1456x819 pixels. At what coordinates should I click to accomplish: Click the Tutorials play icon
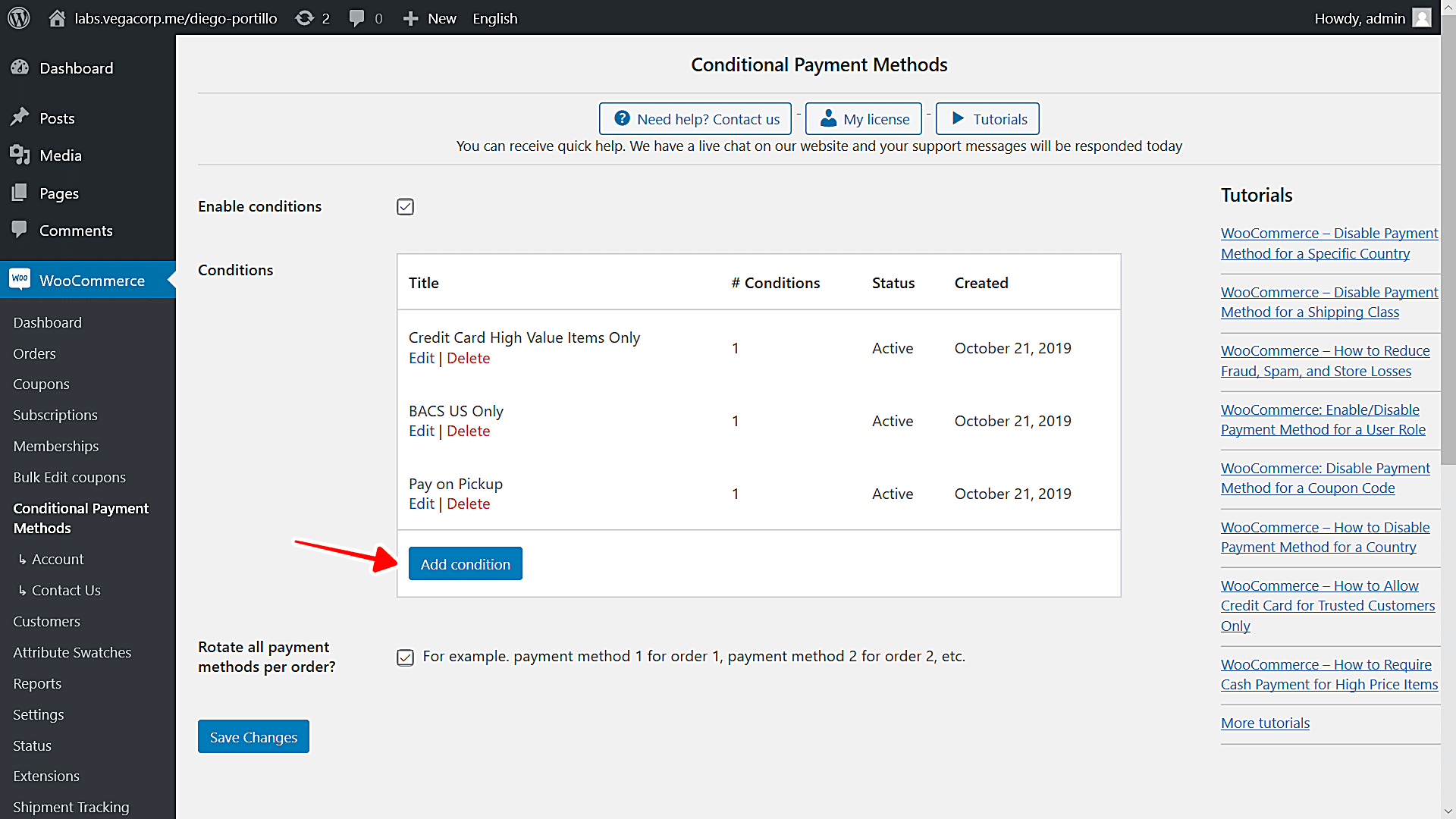pos(958,118)
